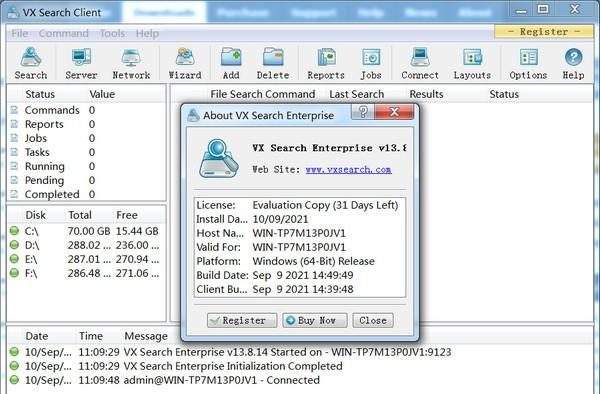Select the Running row in status panel
600x394 pixels.
(87, 166)
